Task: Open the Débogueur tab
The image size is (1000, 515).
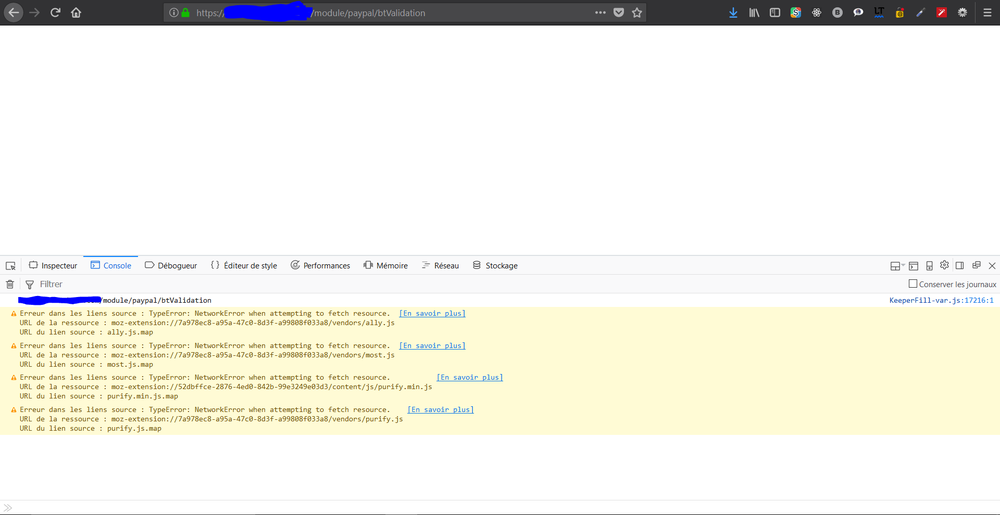Action: [171, 266]
